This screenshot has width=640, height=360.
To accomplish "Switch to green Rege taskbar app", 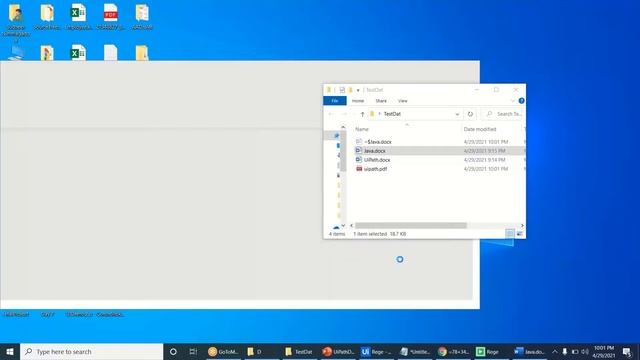I will (490, 351).
